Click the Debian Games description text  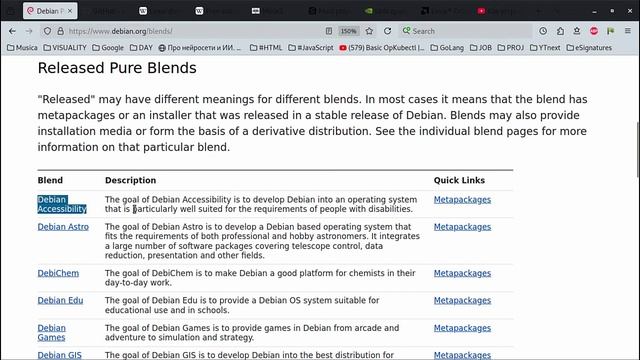point(252,332)
